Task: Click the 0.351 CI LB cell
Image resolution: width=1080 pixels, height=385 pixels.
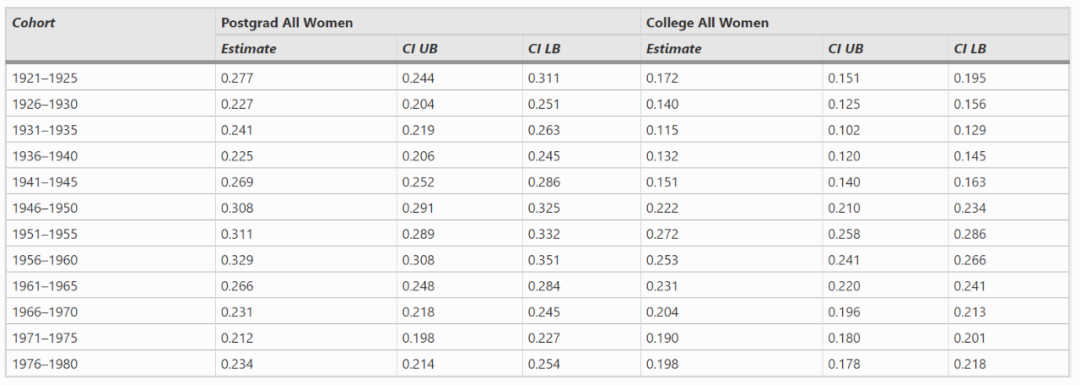Action: 544,260
